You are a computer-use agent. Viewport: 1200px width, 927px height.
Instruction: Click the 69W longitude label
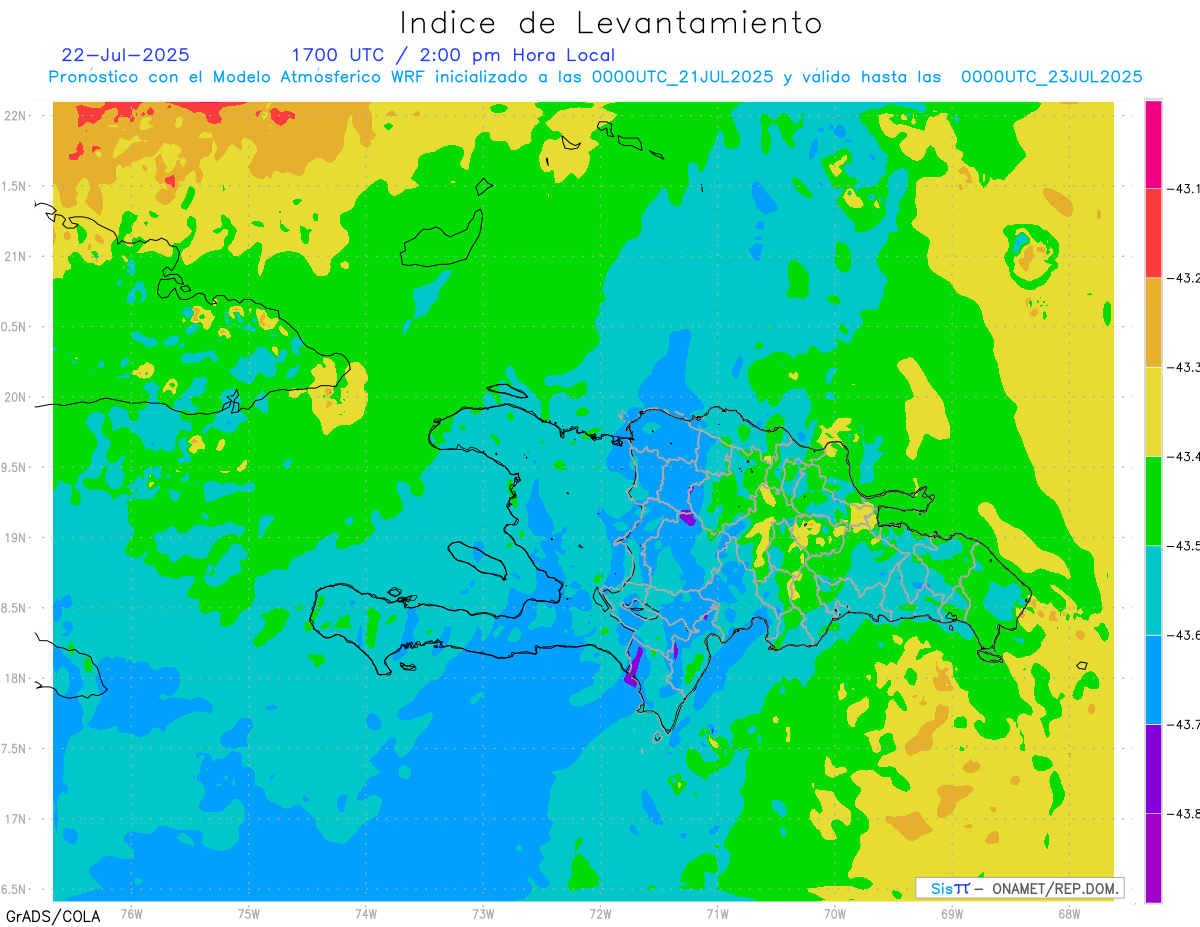[952, 914]
